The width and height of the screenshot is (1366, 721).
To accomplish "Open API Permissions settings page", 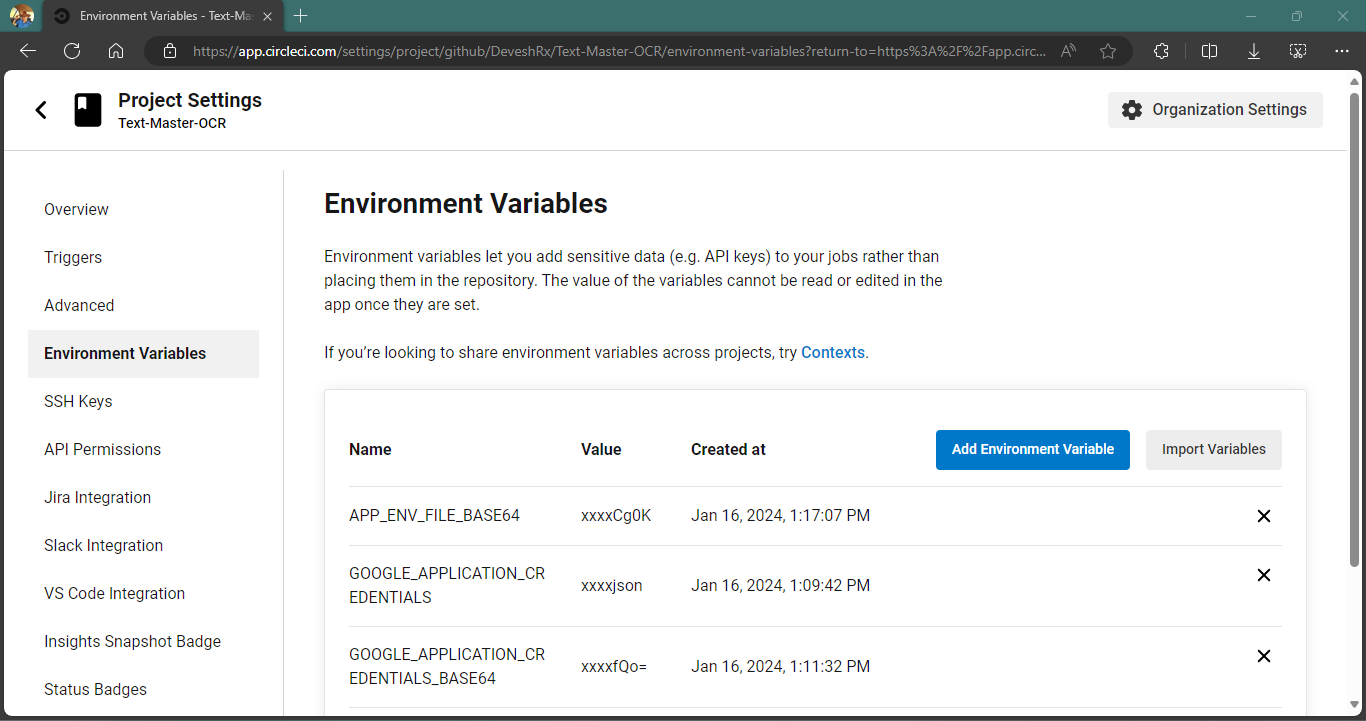I will 143,450.
